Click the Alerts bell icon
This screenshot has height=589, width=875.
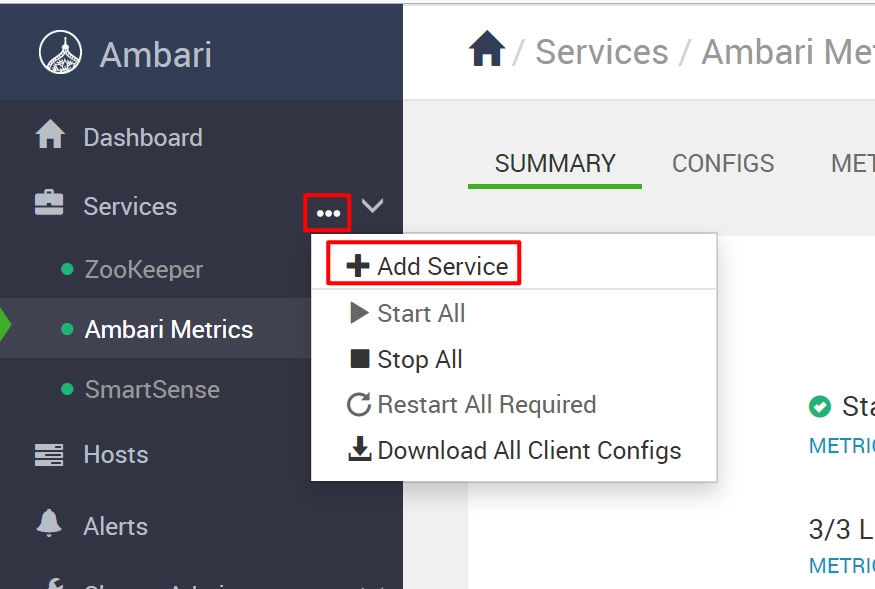pos(49,523)
